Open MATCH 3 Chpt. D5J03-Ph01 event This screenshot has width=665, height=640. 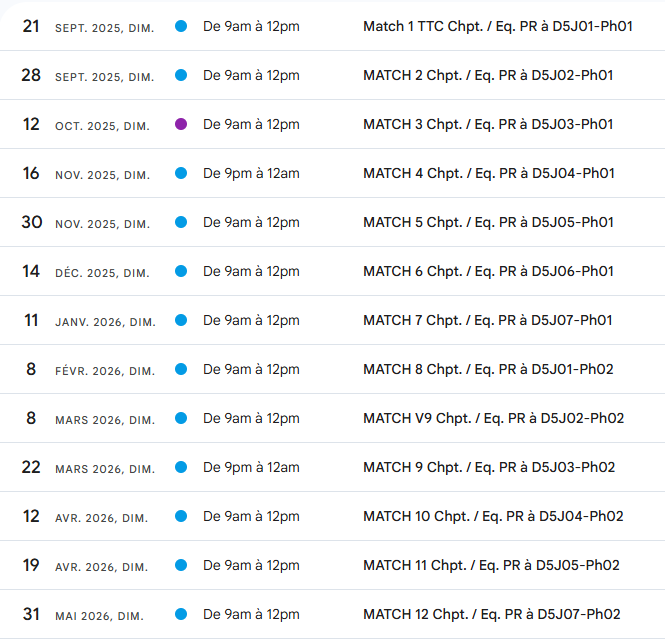pos(488,124)
